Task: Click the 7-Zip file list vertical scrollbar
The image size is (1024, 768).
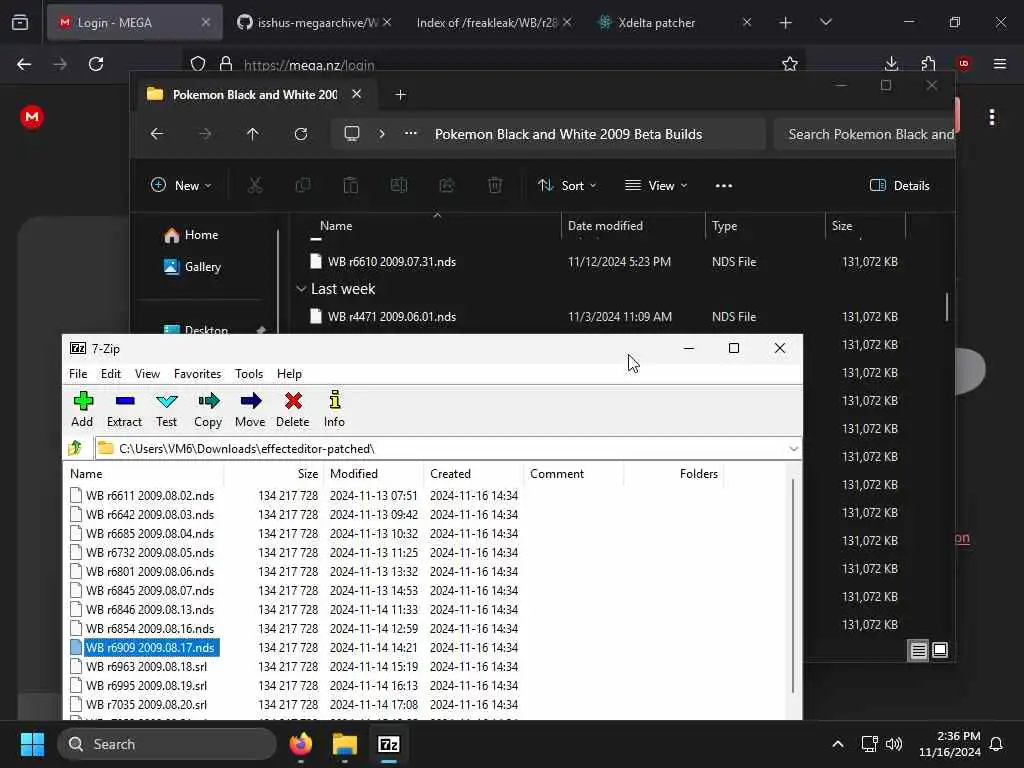Action: (793, 586)
